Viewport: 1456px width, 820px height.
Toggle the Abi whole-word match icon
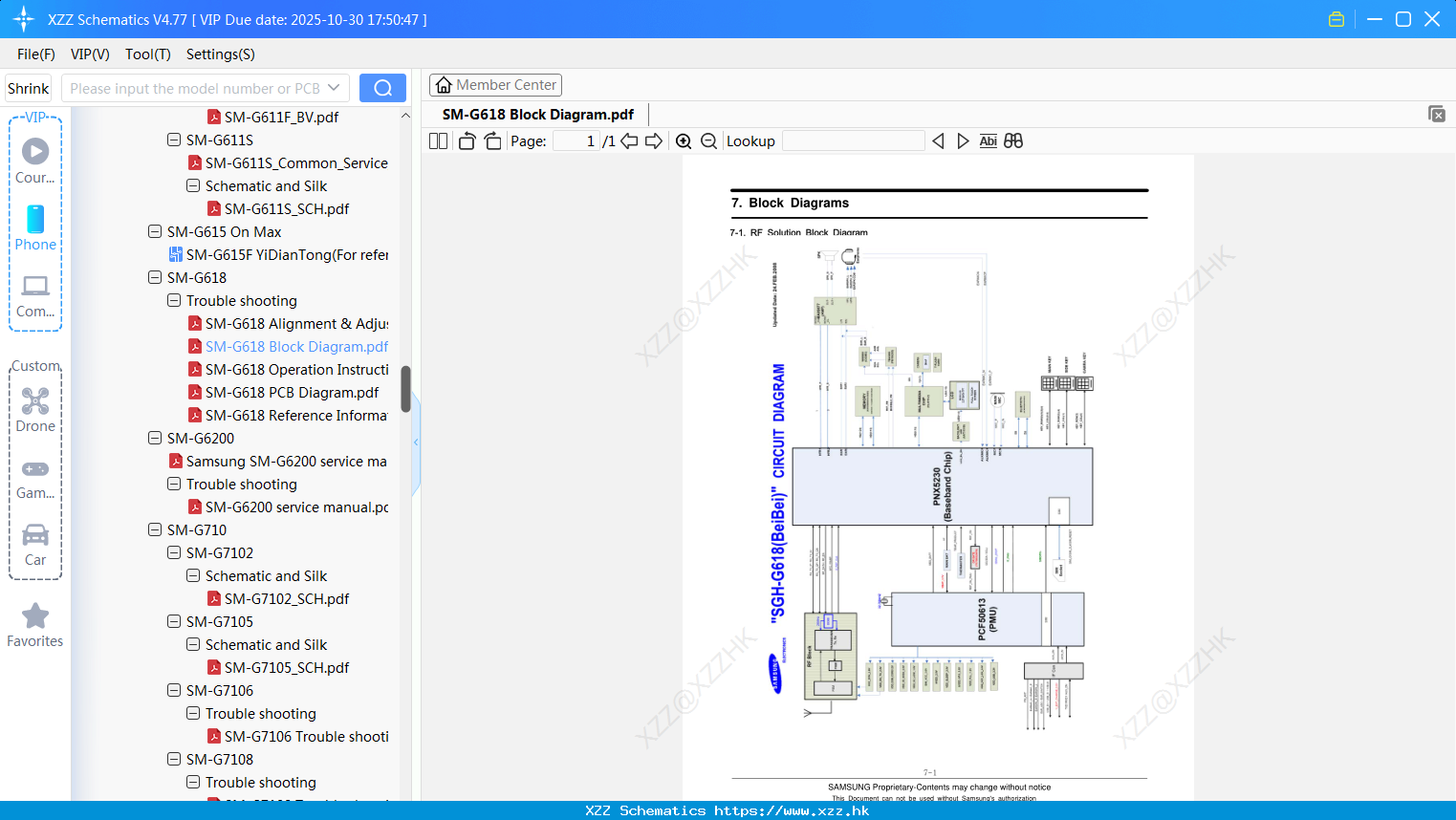pyautogui.click(x=989, y=140)
